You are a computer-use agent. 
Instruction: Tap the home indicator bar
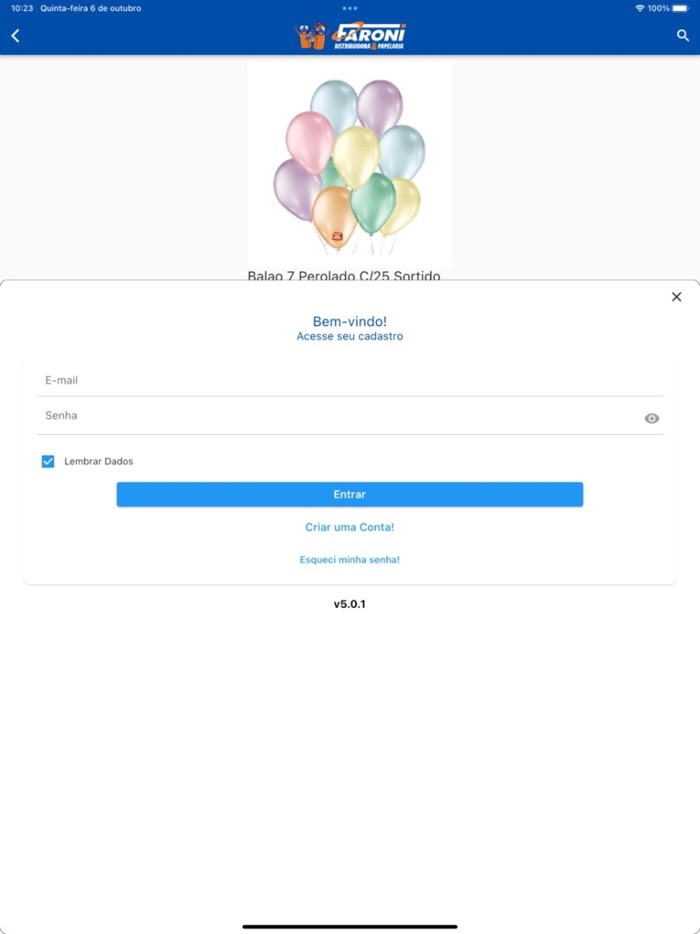point(350,926)
